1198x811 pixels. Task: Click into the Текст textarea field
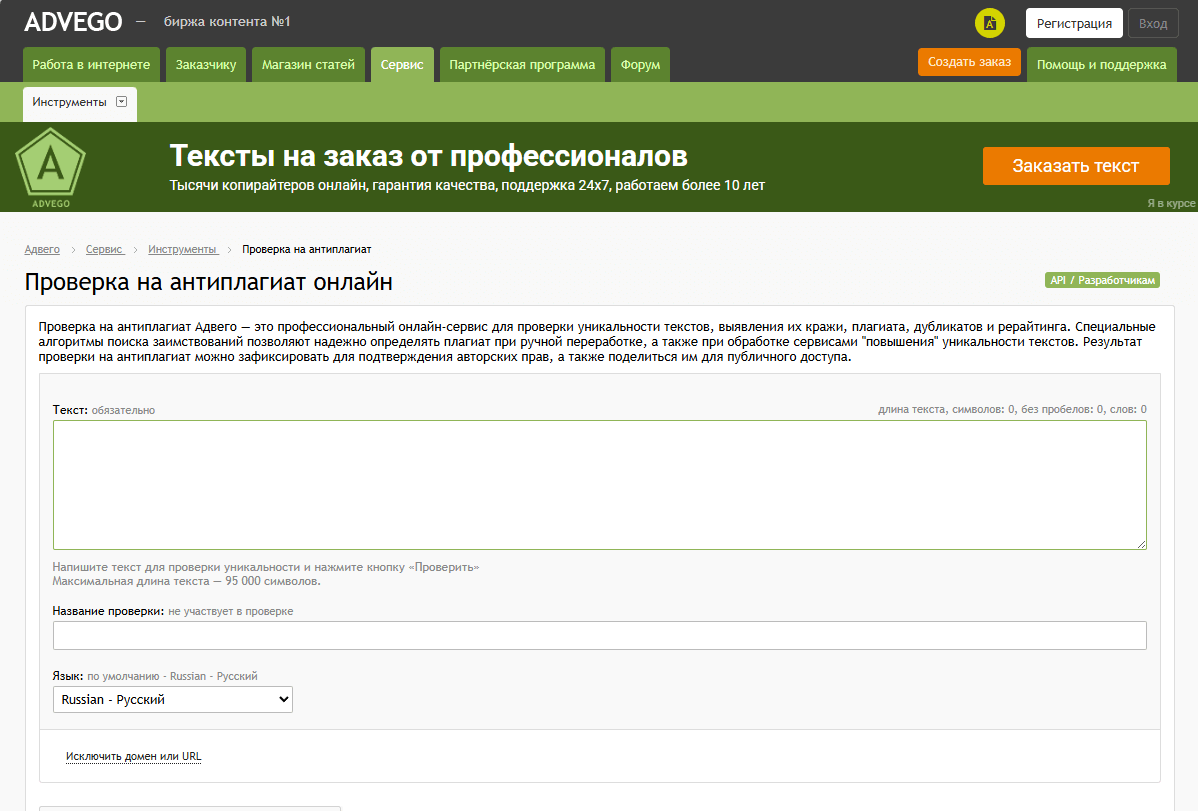[x=599, y=485]
